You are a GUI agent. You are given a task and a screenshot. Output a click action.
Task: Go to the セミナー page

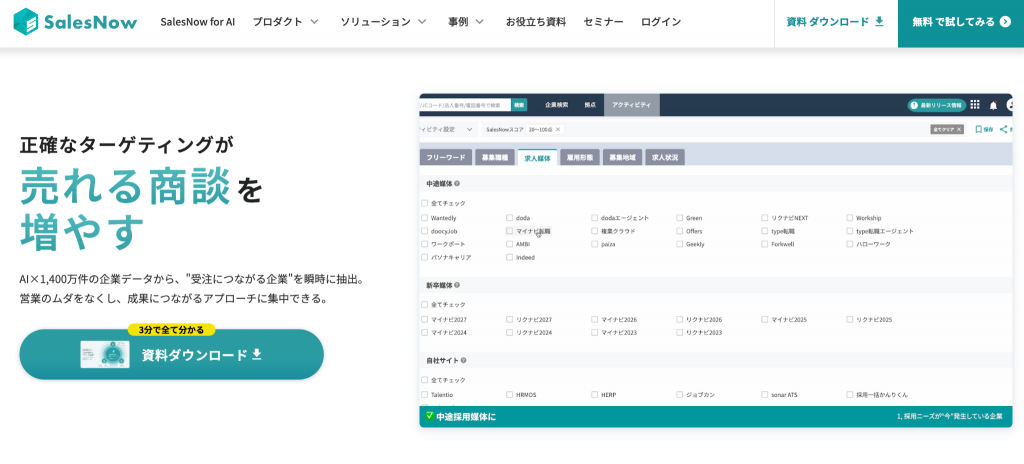pyautogui.click(x=603, y=22)
